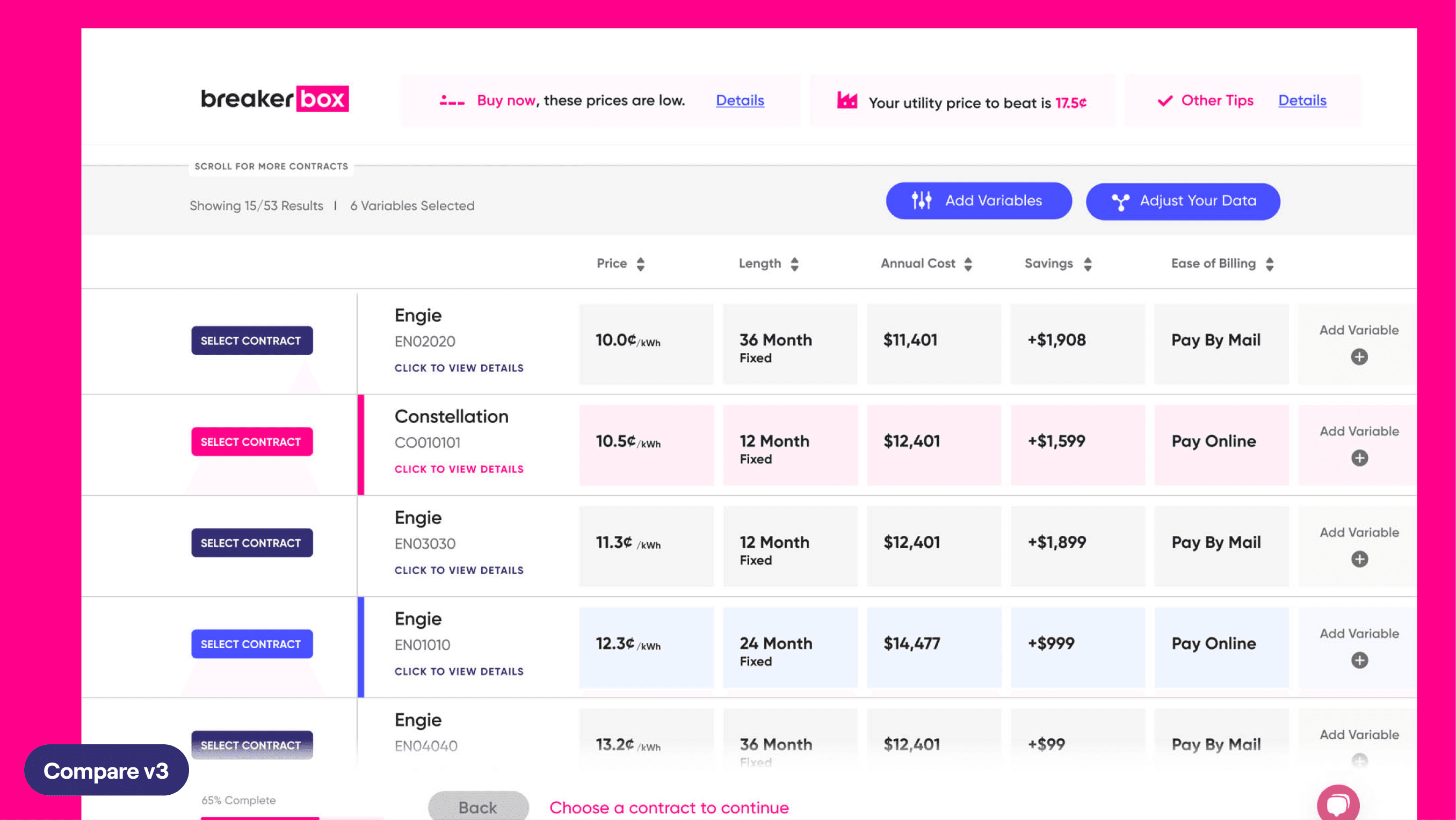The image size is (1456, 820).
Task: Sort contracts by Ease of Billing arrows
Action: tap(1270, 264)
